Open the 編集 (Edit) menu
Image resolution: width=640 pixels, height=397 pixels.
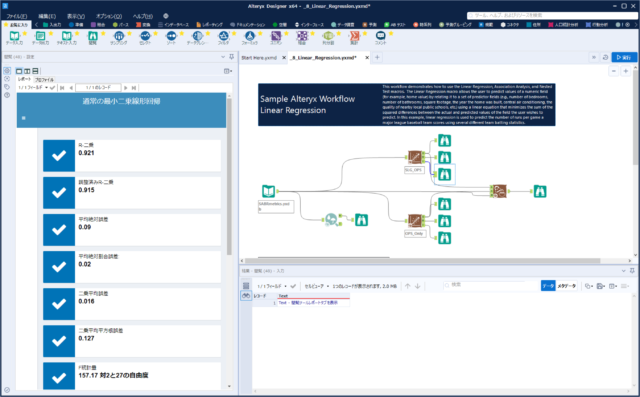coord(47,16)
